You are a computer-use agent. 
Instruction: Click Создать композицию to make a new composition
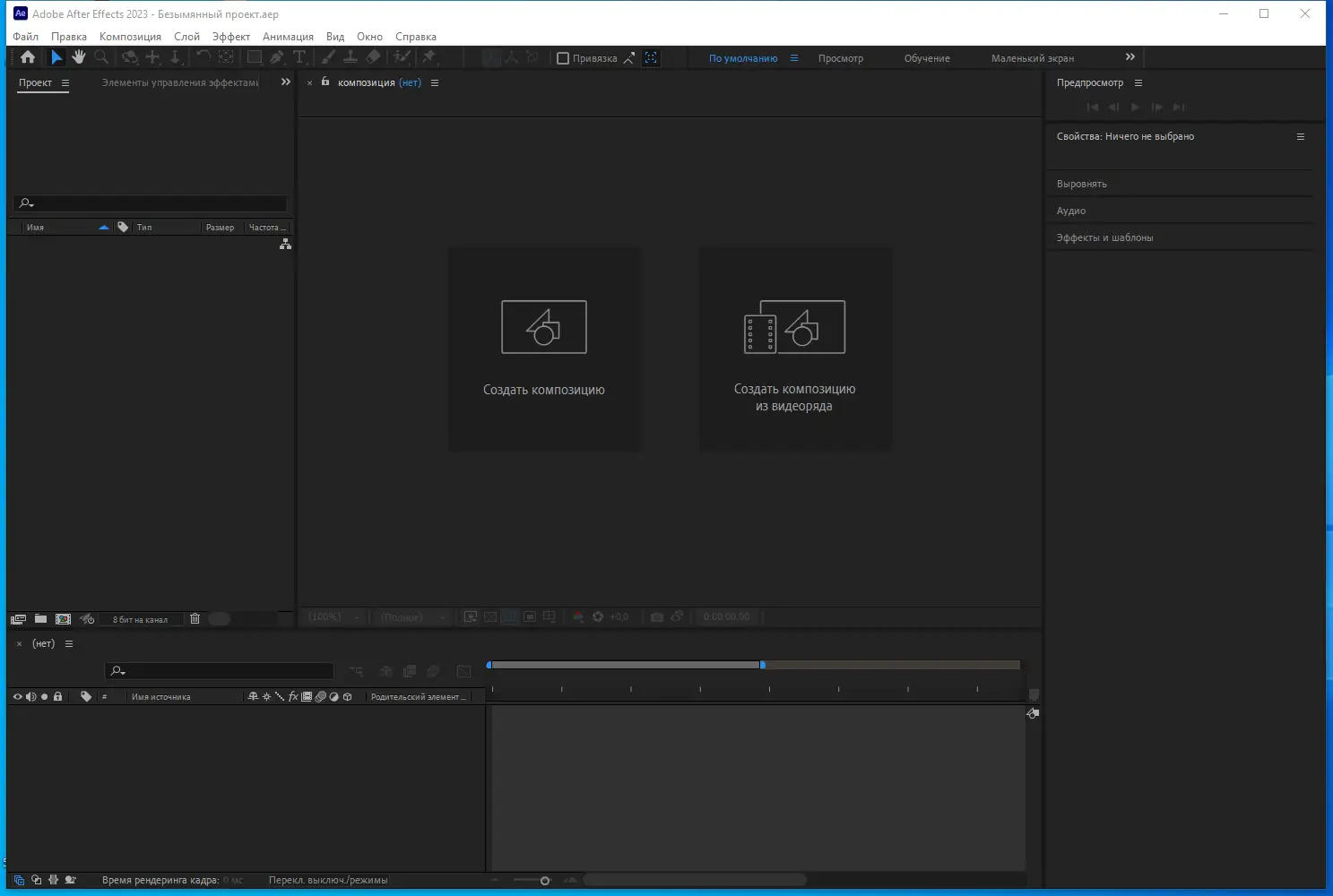(544, 349)
